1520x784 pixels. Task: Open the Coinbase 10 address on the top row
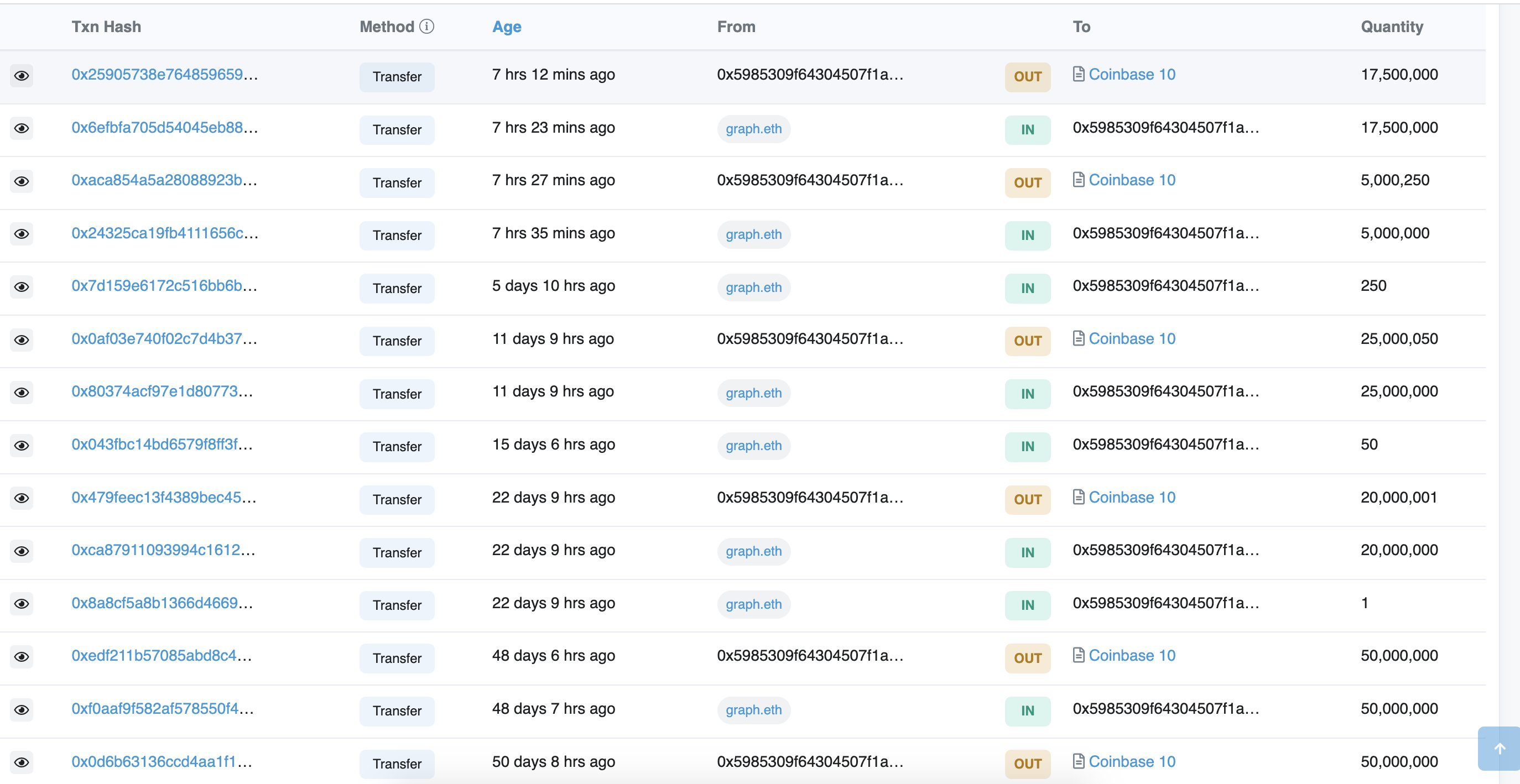[1132, 74]
